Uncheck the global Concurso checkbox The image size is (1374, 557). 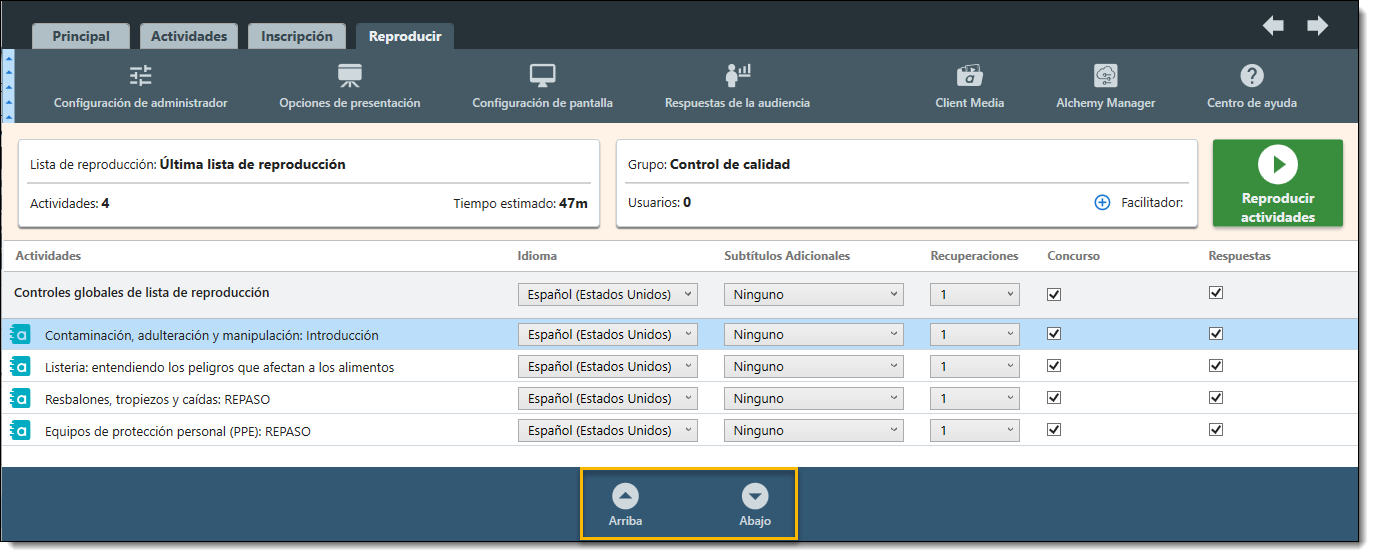point(1054,294)
